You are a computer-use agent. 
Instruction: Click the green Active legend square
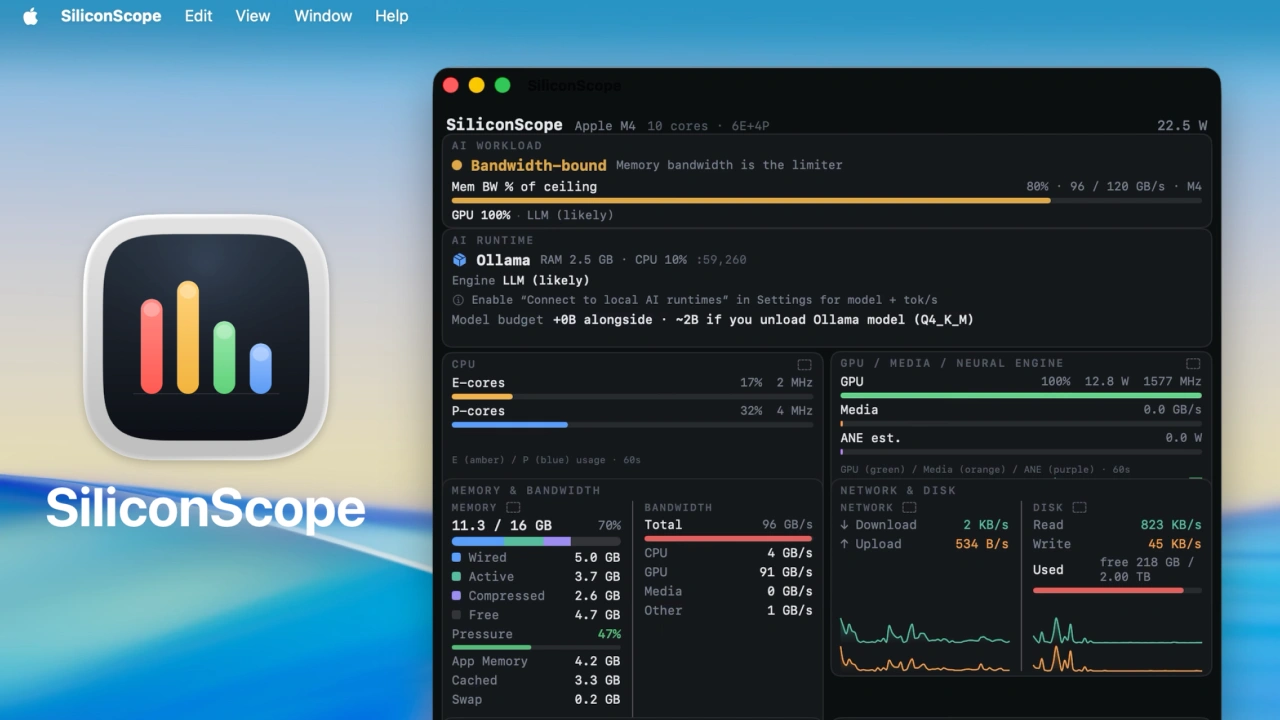coord(457,577)
